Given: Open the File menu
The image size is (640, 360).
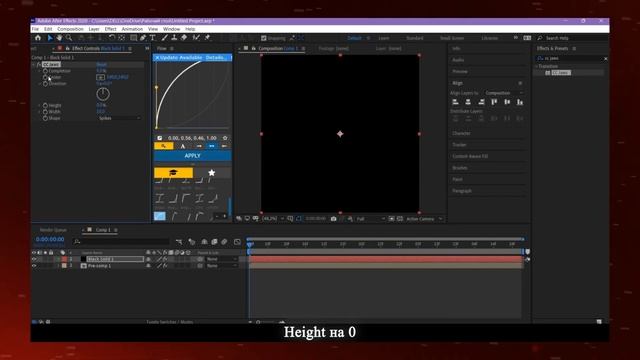Looking at the screenshot, I should tap(36, 29).
